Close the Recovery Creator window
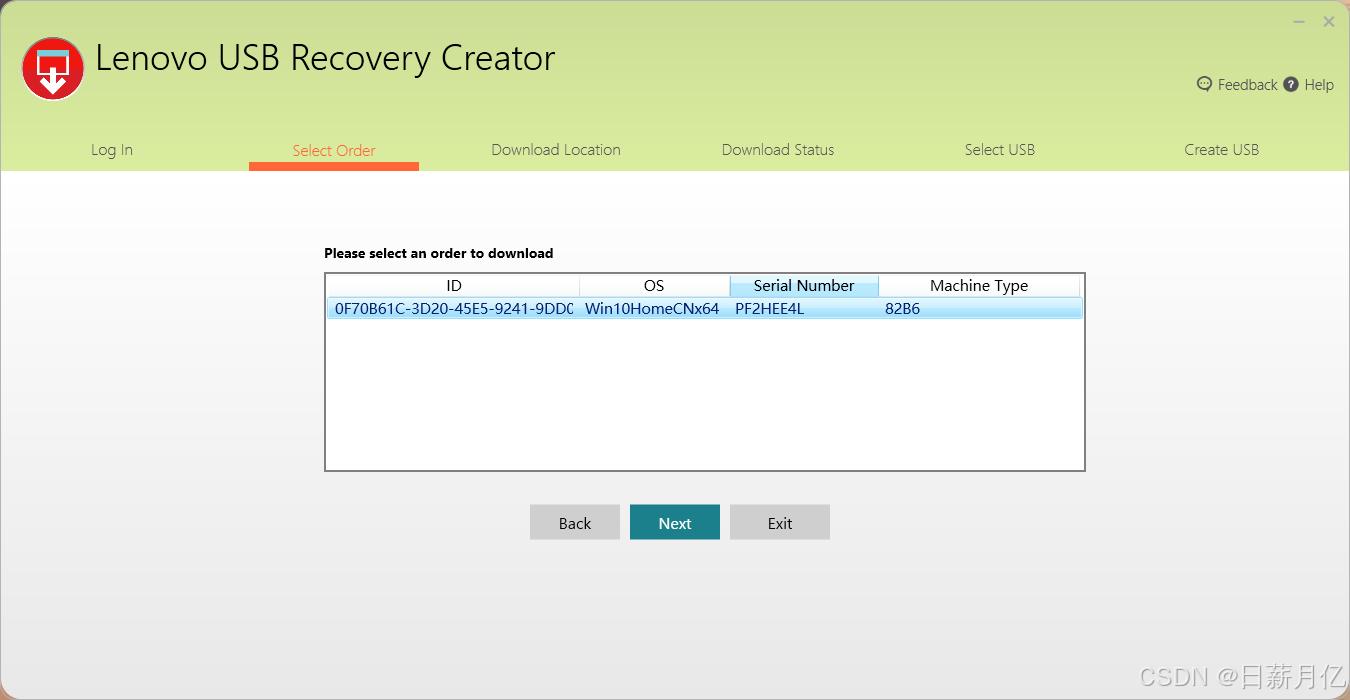The width and height of the screenshot is (1350, 700). click(1329, 21)
